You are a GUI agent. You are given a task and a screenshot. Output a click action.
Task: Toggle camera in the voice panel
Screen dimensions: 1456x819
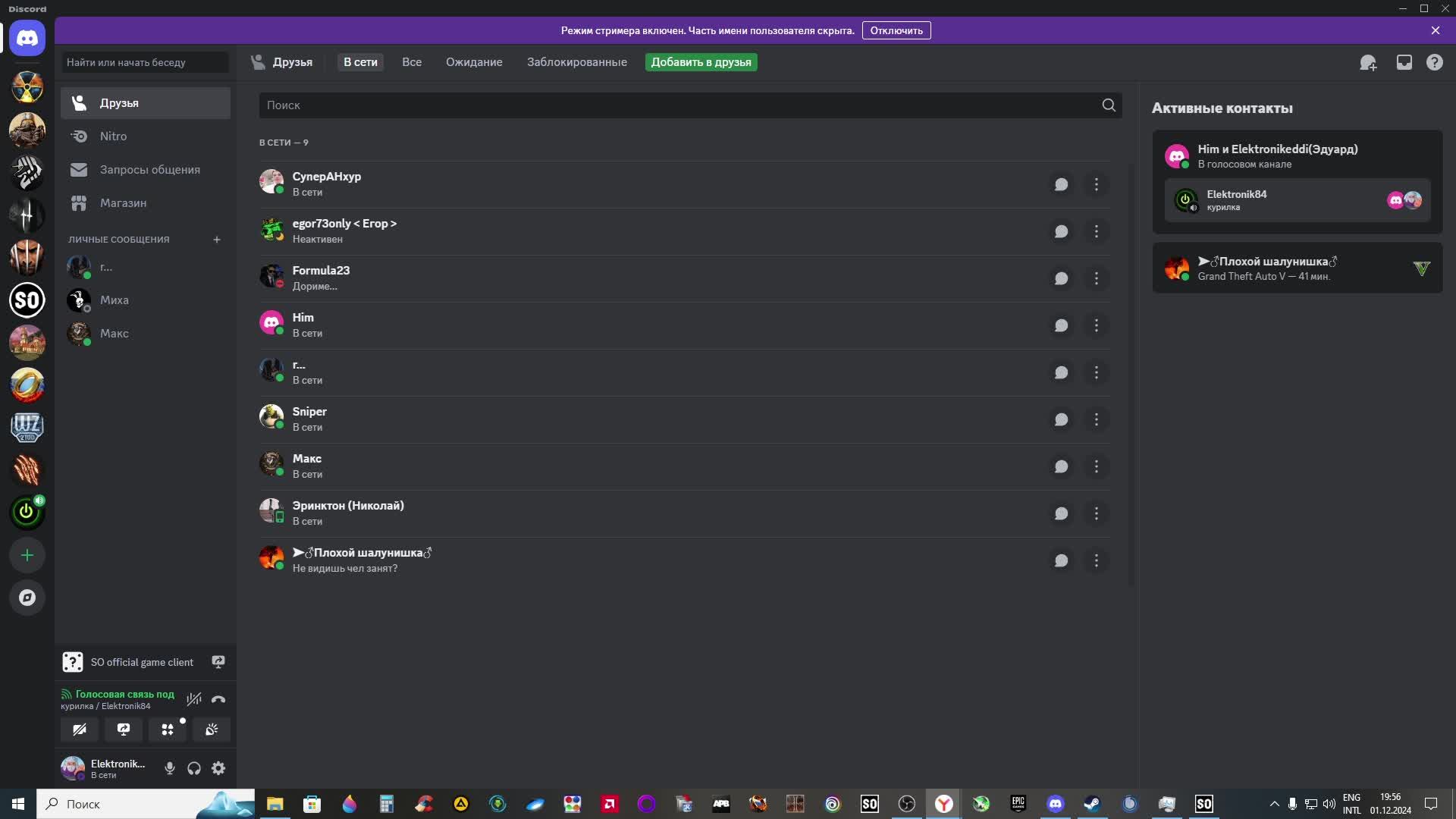pos(80,730)
